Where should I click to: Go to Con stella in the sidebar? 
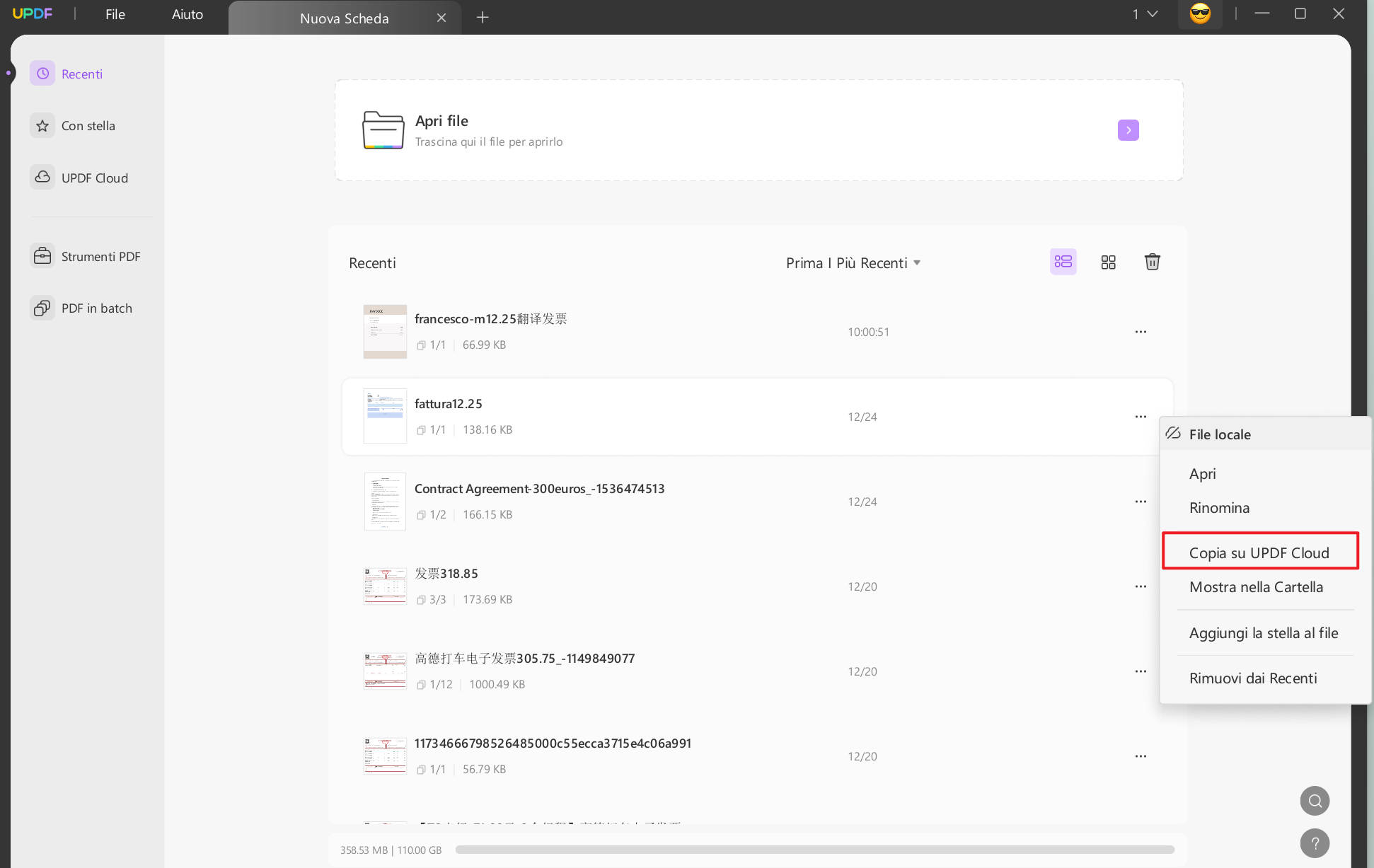pos(88,126)
